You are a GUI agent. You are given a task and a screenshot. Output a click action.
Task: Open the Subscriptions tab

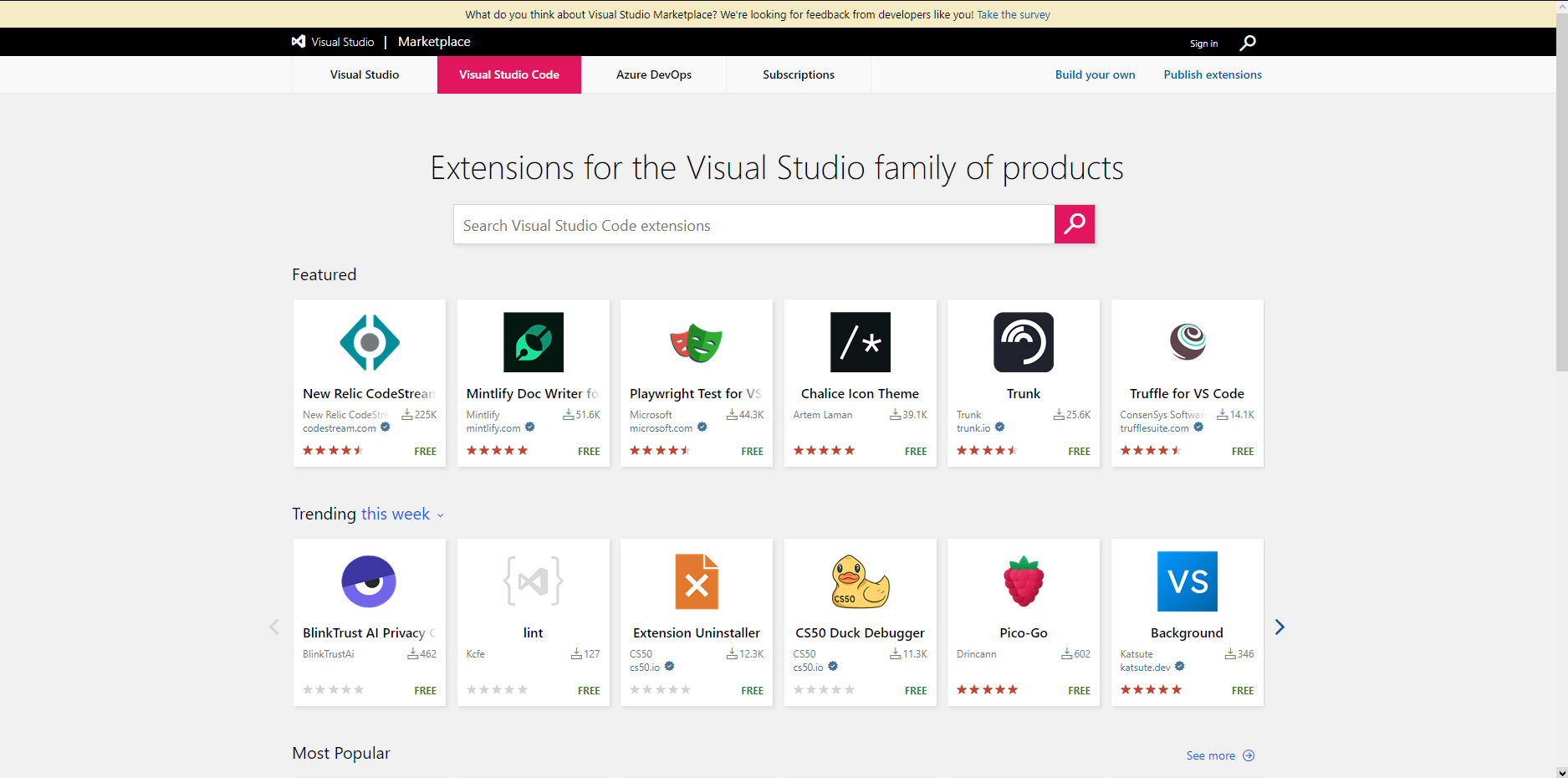point(798,74)
